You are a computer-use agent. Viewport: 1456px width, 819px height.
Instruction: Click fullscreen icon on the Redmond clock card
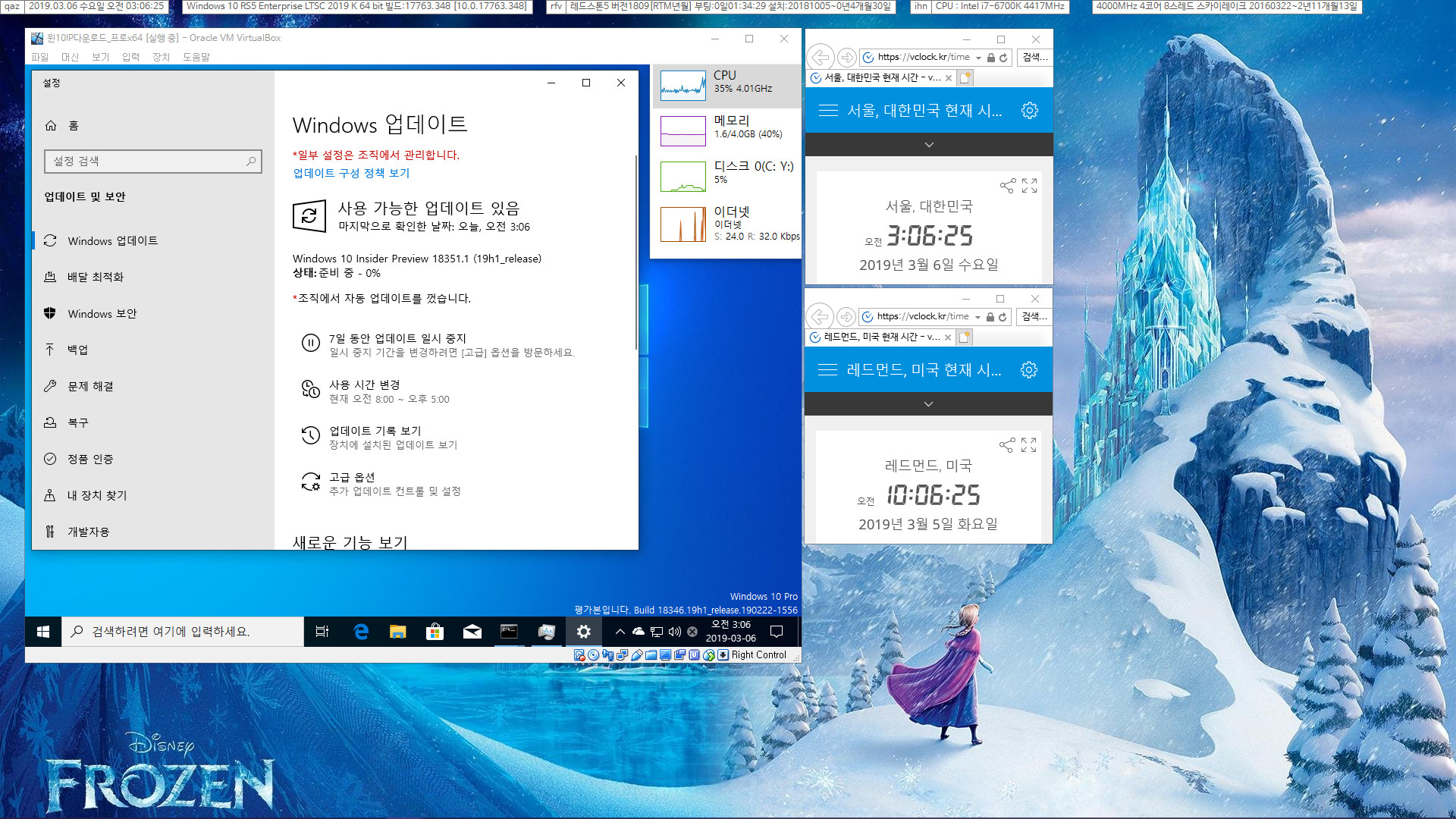click(x=1029, y=445)
